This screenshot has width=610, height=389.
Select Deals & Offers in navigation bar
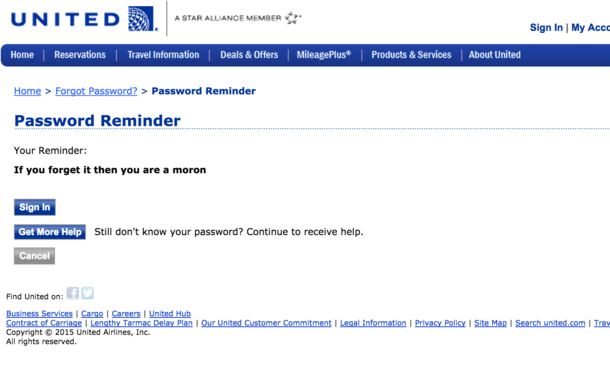249,55
